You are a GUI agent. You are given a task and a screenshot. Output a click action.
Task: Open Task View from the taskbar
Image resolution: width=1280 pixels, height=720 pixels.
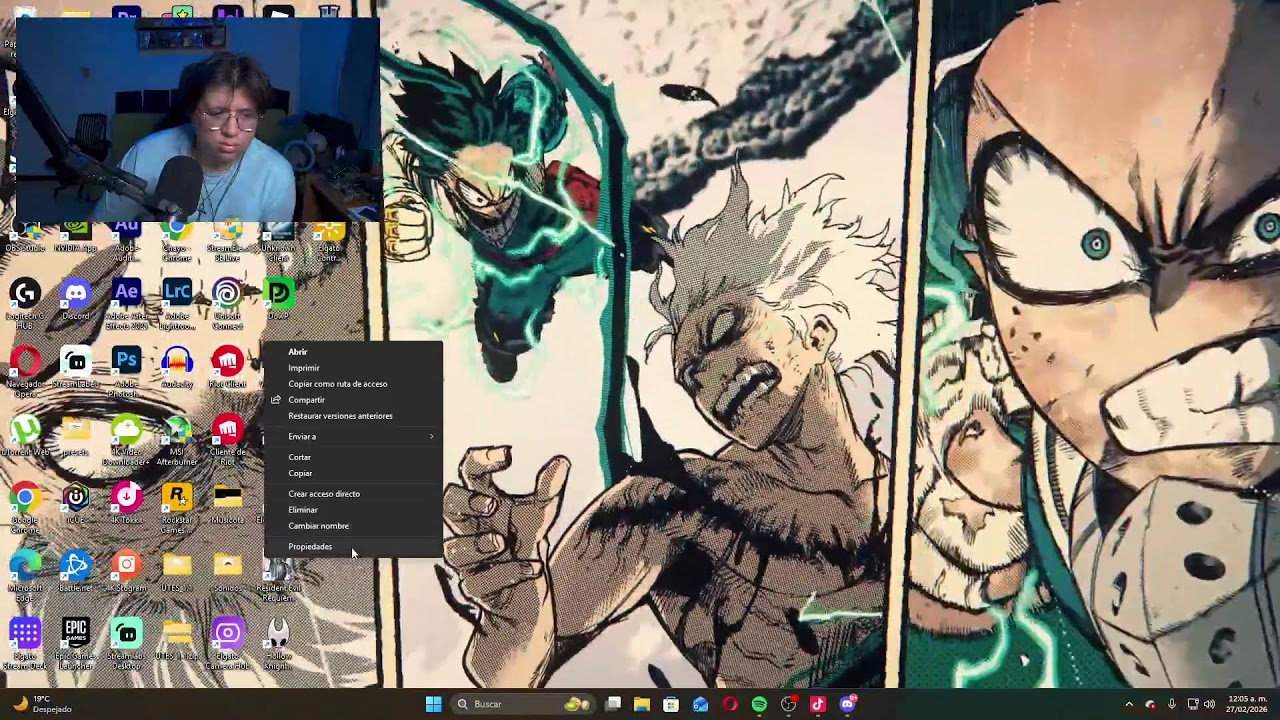(x=613, y=704)
